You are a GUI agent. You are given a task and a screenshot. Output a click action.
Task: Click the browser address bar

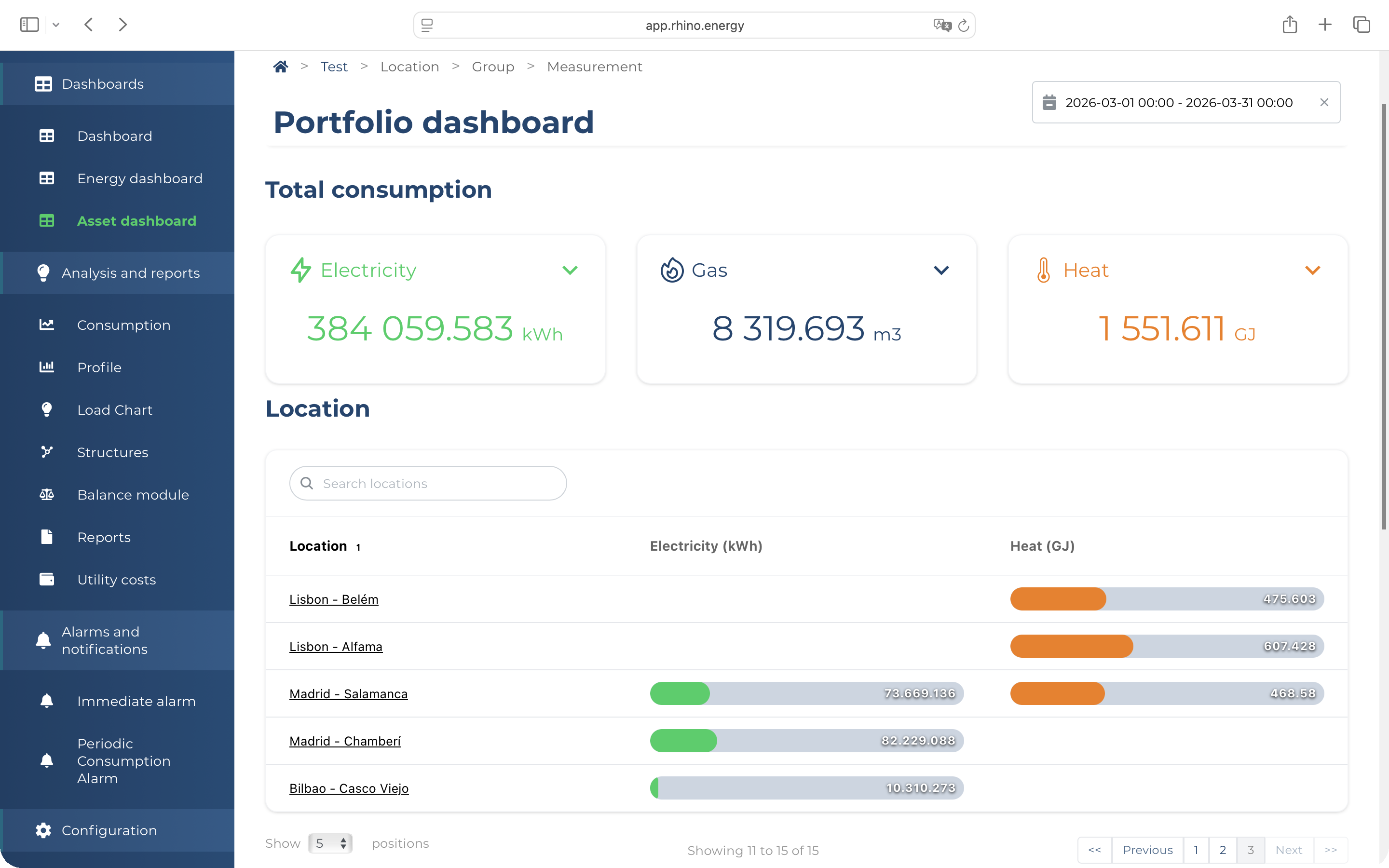coord(694,25)
